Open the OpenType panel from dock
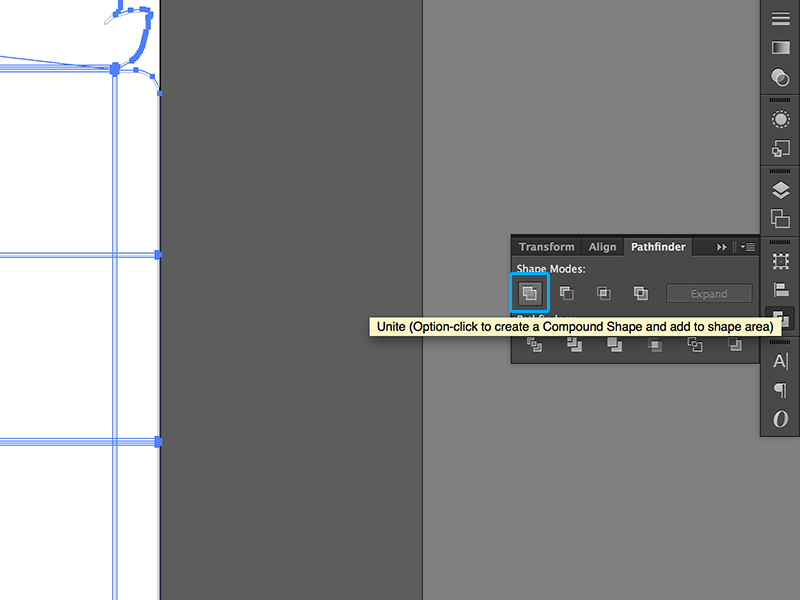Viewport: 800px width, 600px height. 780,419
